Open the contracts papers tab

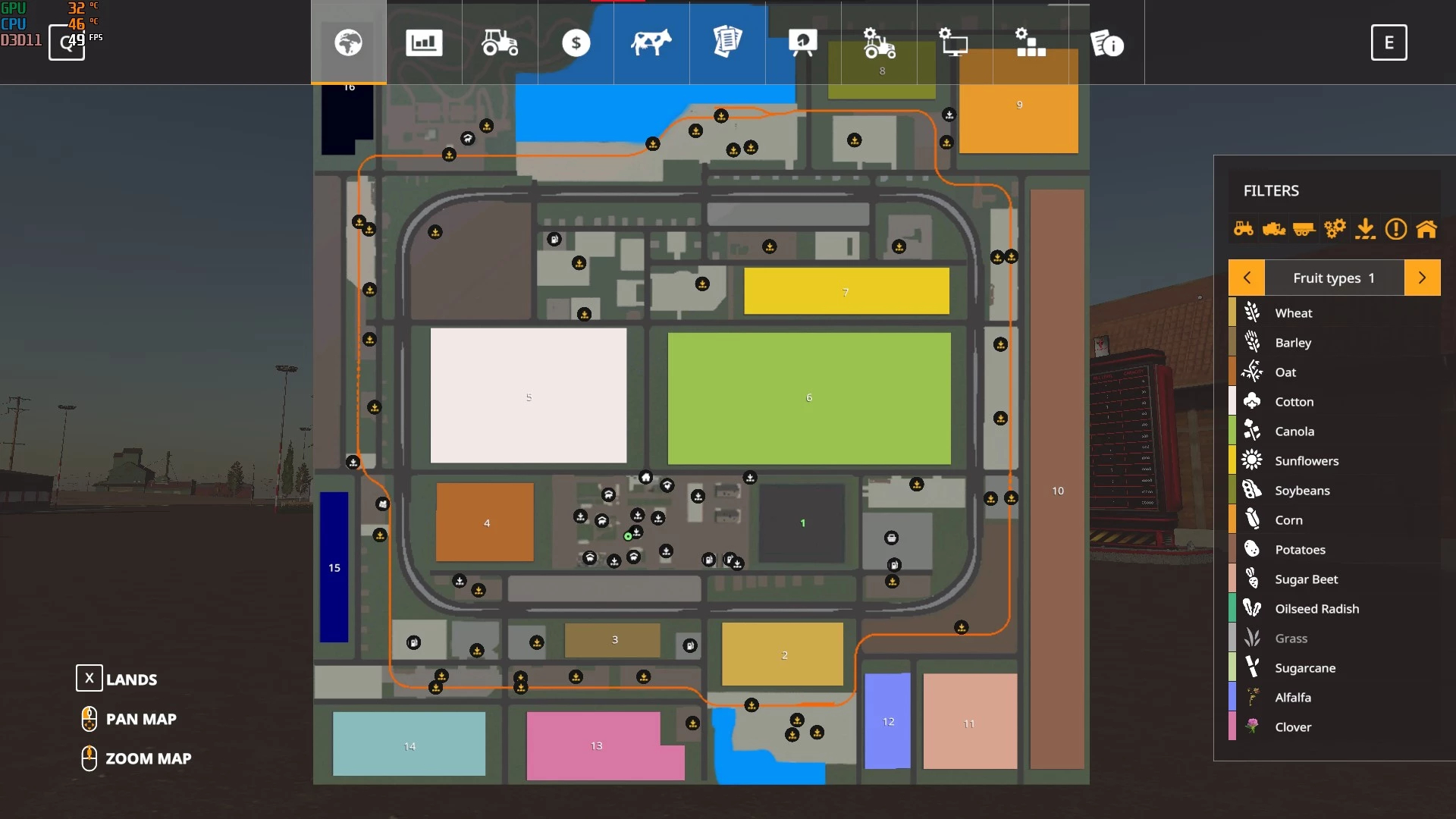click(727, 42)
